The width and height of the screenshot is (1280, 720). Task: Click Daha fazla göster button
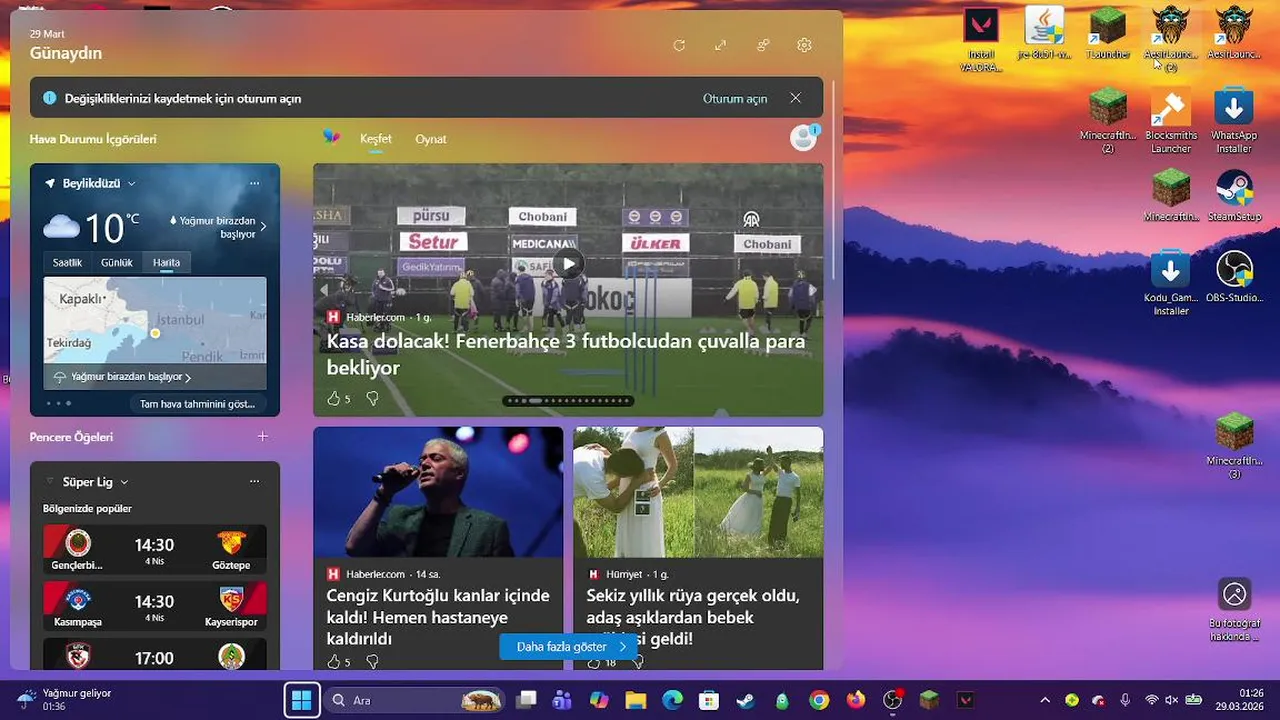click(568, 647)
